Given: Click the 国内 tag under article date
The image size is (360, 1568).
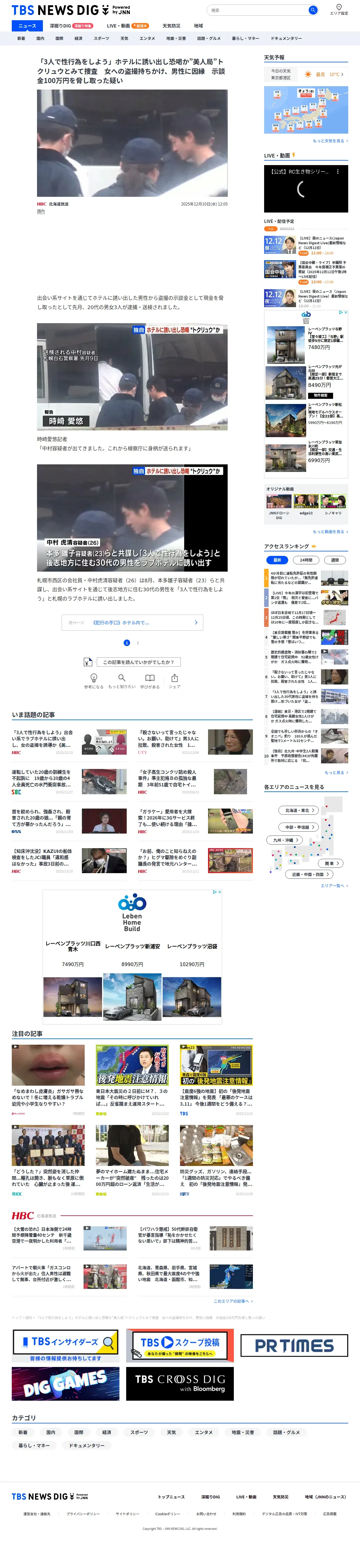Looking at the screenshot, I should click(x=41, y=211).
